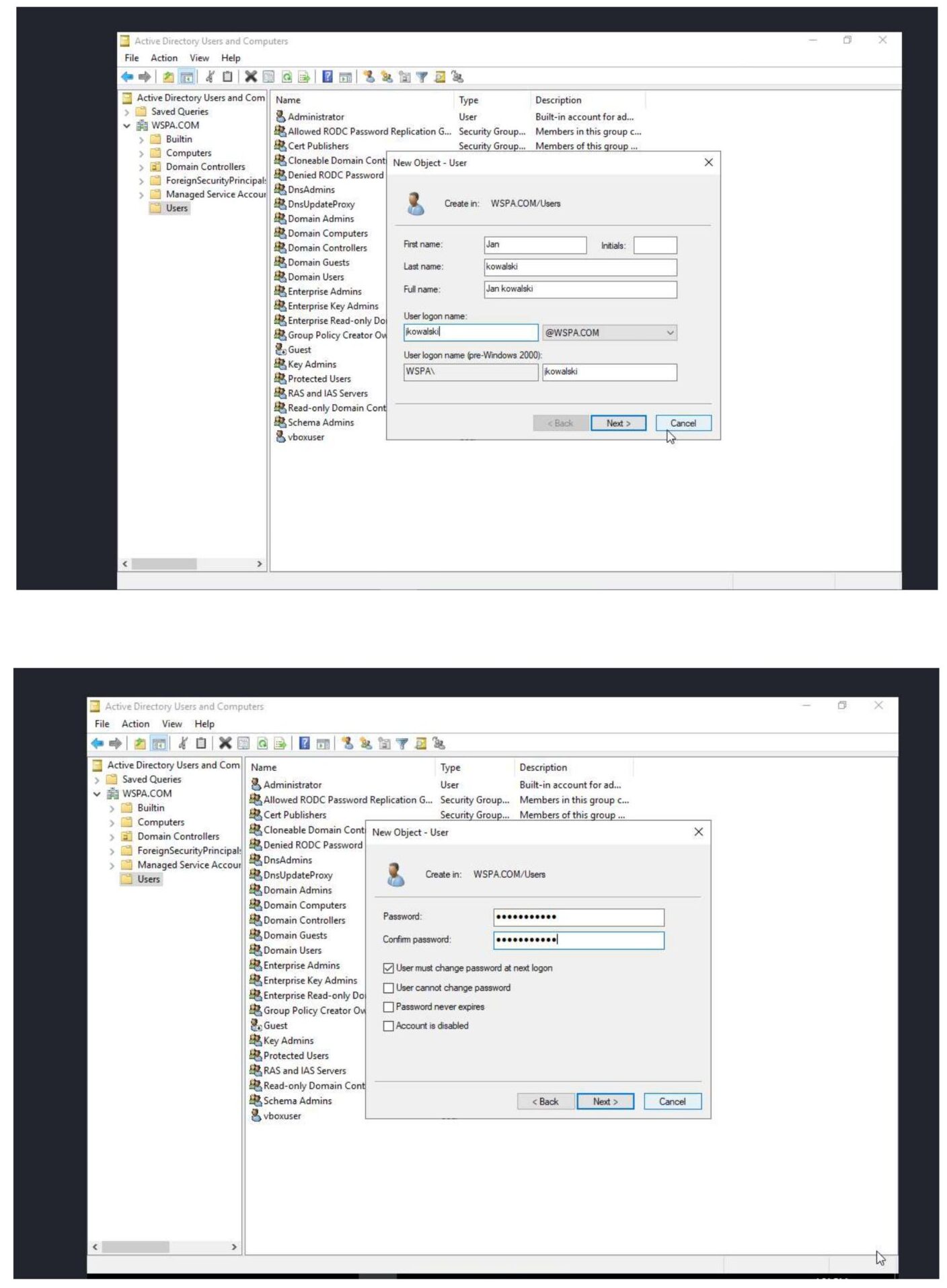Click Refresh icon in name-dialog window toolbar

pyautogui.click(x=287, y=77)
